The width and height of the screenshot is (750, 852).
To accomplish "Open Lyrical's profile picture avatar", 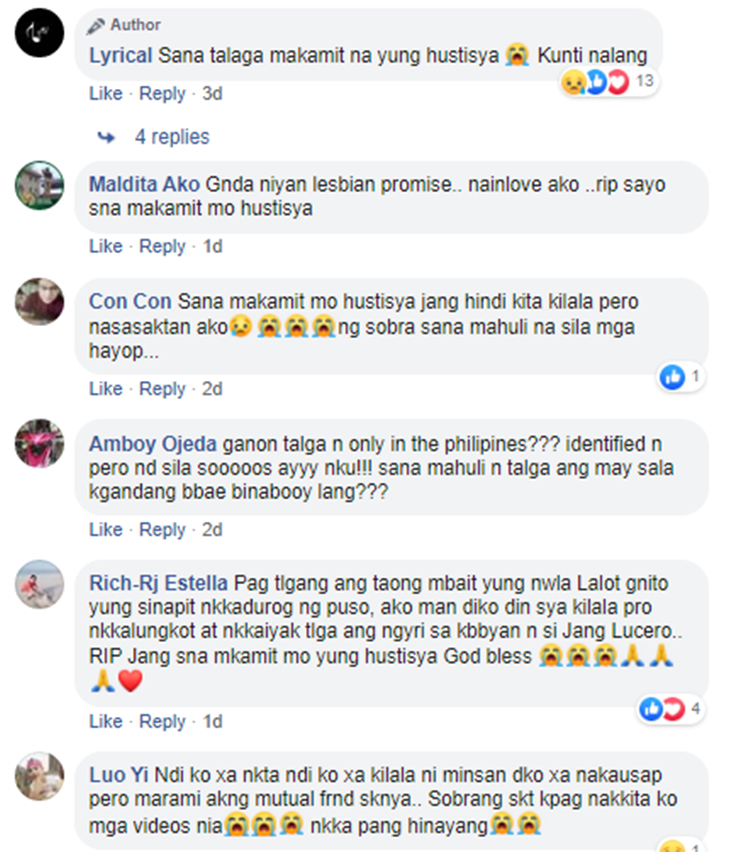I will click(x=39, y=33).
